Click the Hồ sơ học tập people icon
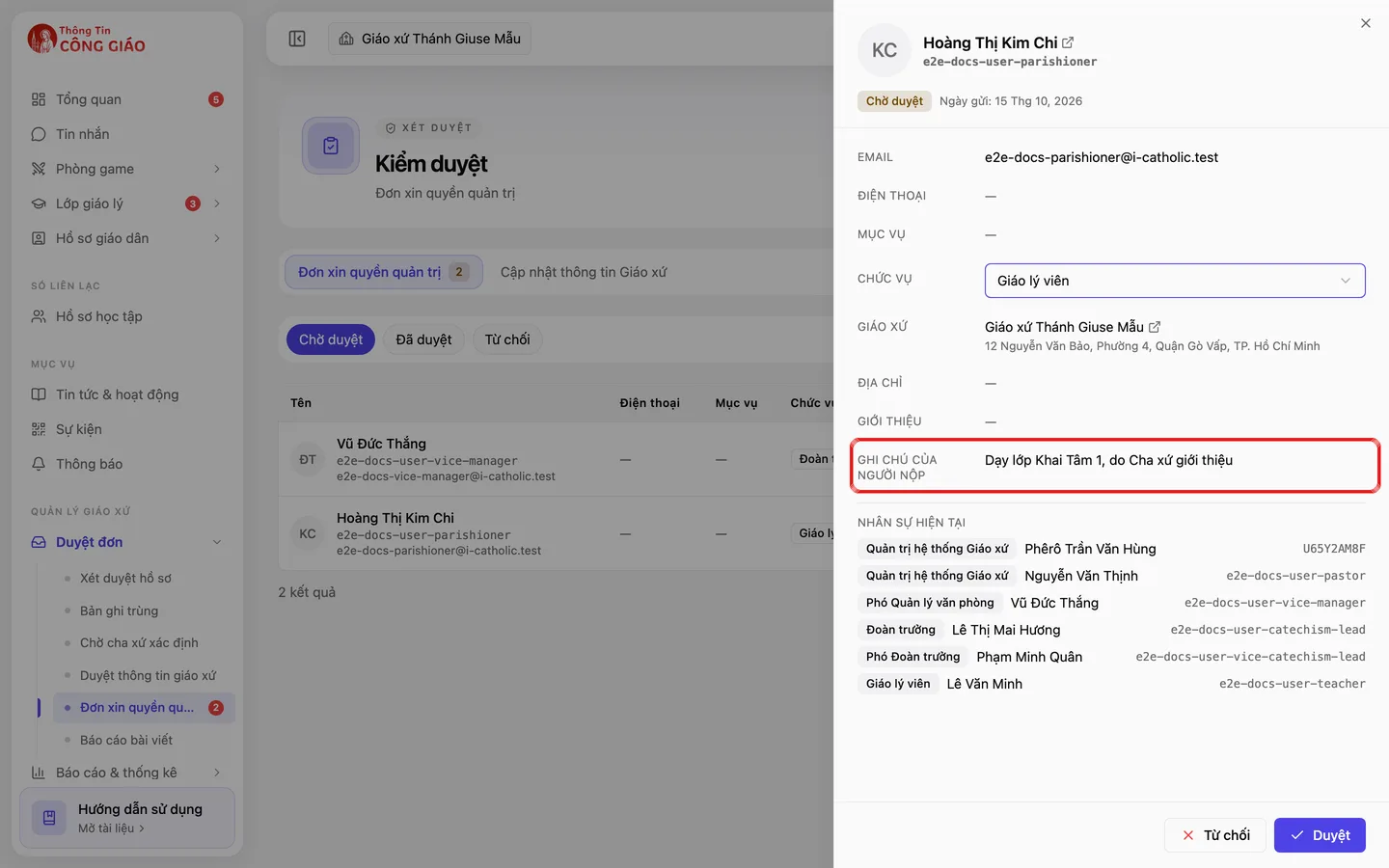Screen dimensions: 1389x868 tap(39, 316)
